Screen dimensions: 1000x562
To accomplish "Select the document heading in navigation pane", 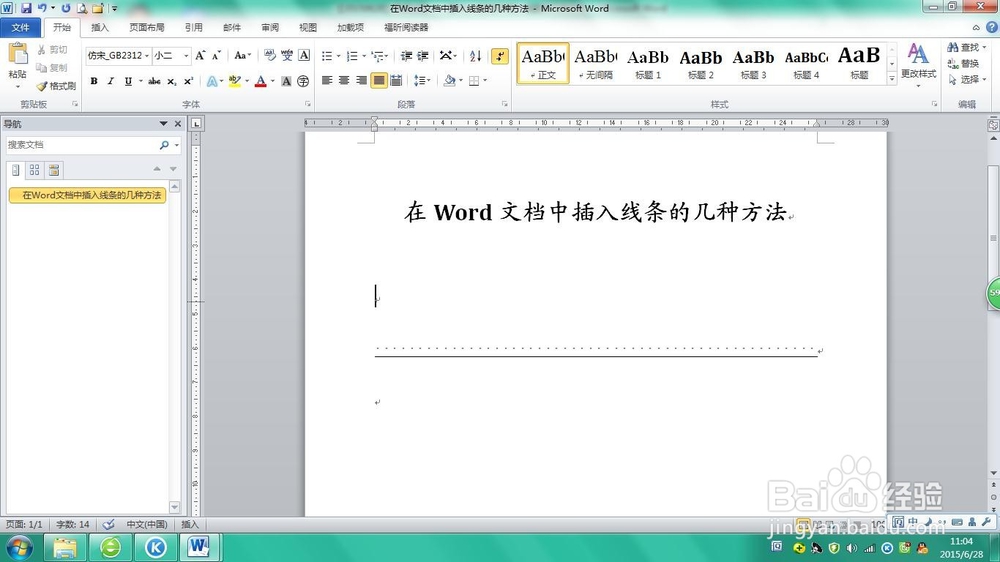I will coord(87,195).
